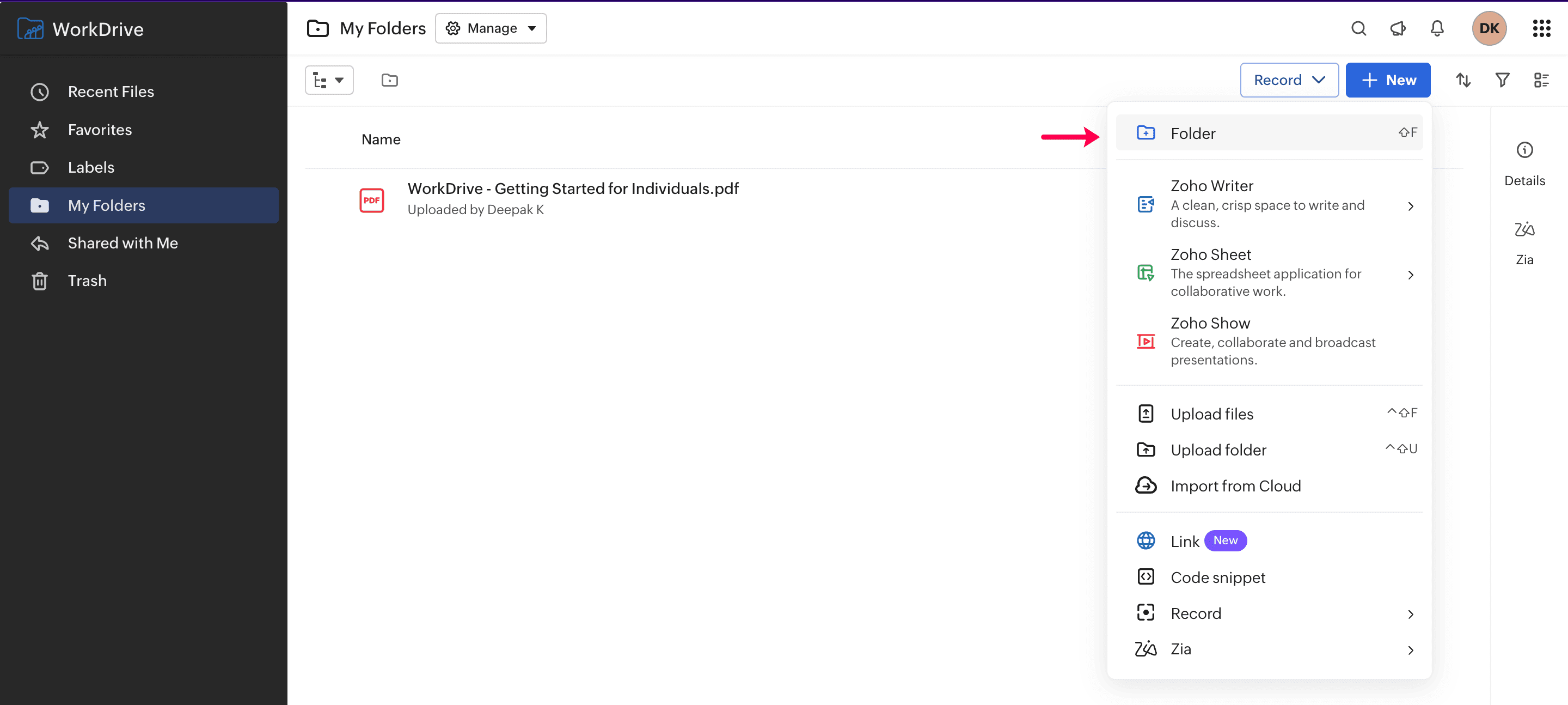The height and width of the screenshot is (705, 1568).
Task: Open the Zoho apps grid menu
Action: (1541, 28)
